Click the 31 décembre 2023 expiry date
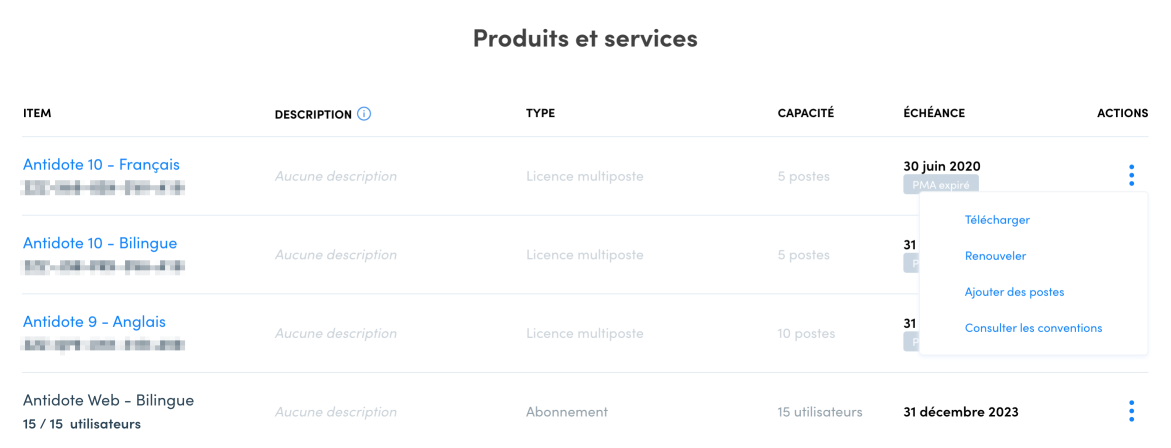 pos(961,412)
